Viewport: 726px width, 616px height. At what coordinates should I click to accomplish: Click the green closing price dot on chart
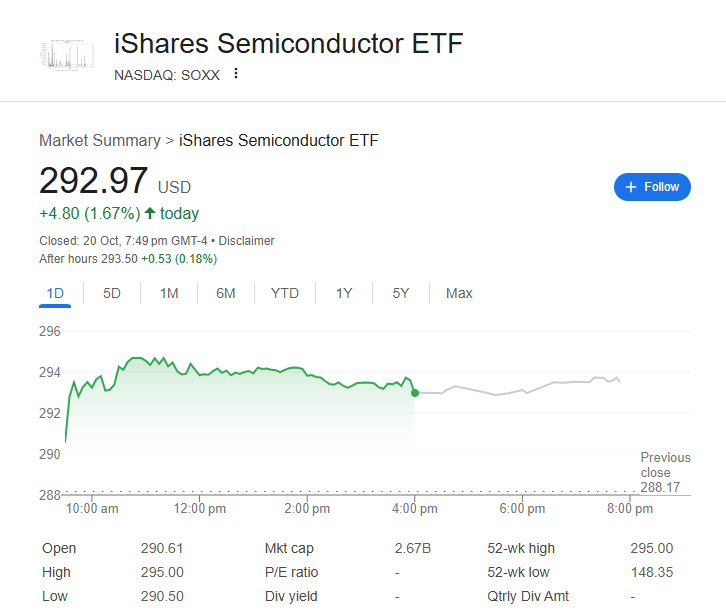click(x=415, y=393)
